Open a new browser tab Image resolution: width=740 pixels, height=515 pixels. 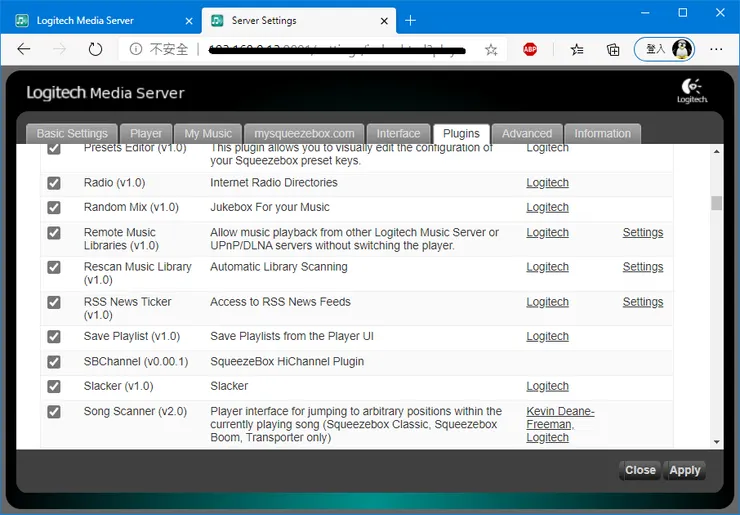click(x=411, y=20)
